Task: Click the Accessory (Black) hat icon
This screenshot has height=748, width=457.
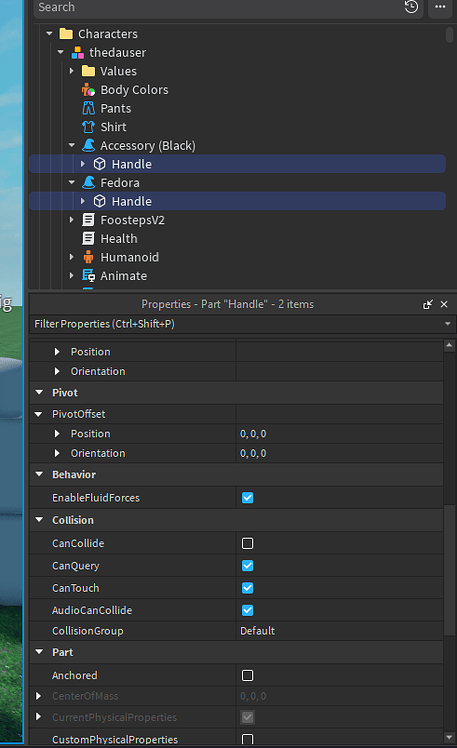Action: (x=88, y=145)
